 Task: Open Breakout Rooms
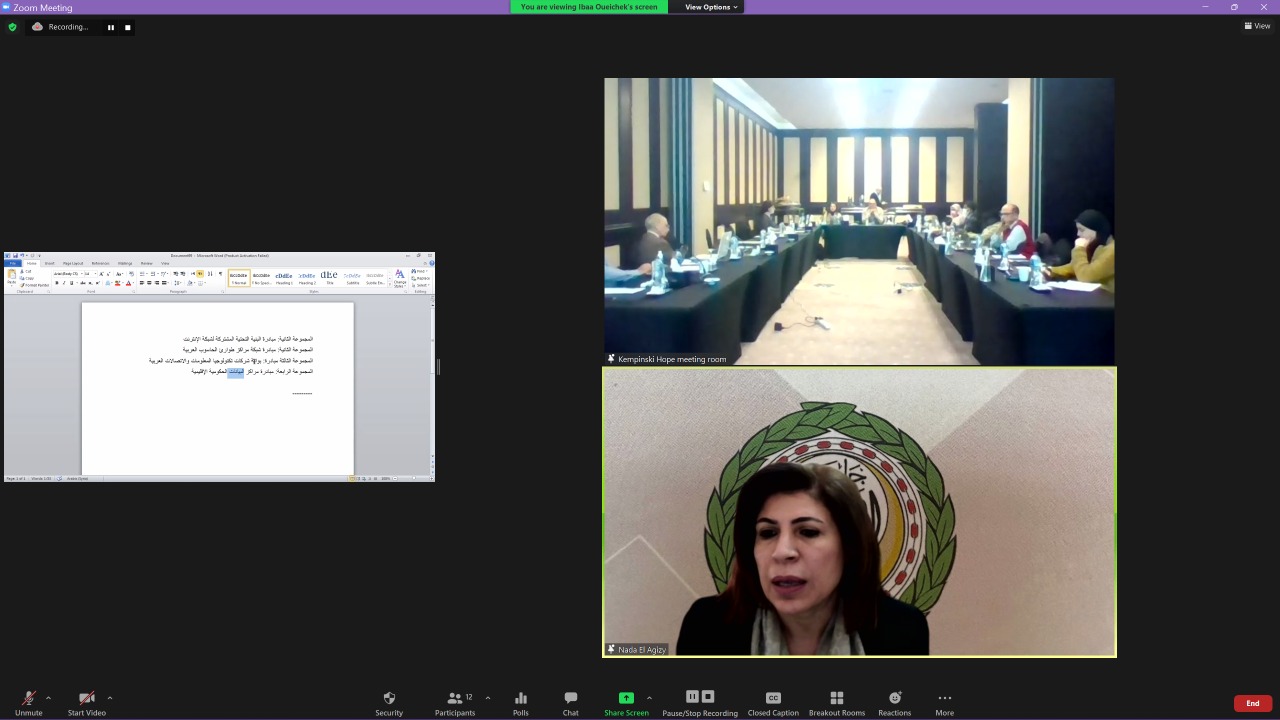(837, 703)
